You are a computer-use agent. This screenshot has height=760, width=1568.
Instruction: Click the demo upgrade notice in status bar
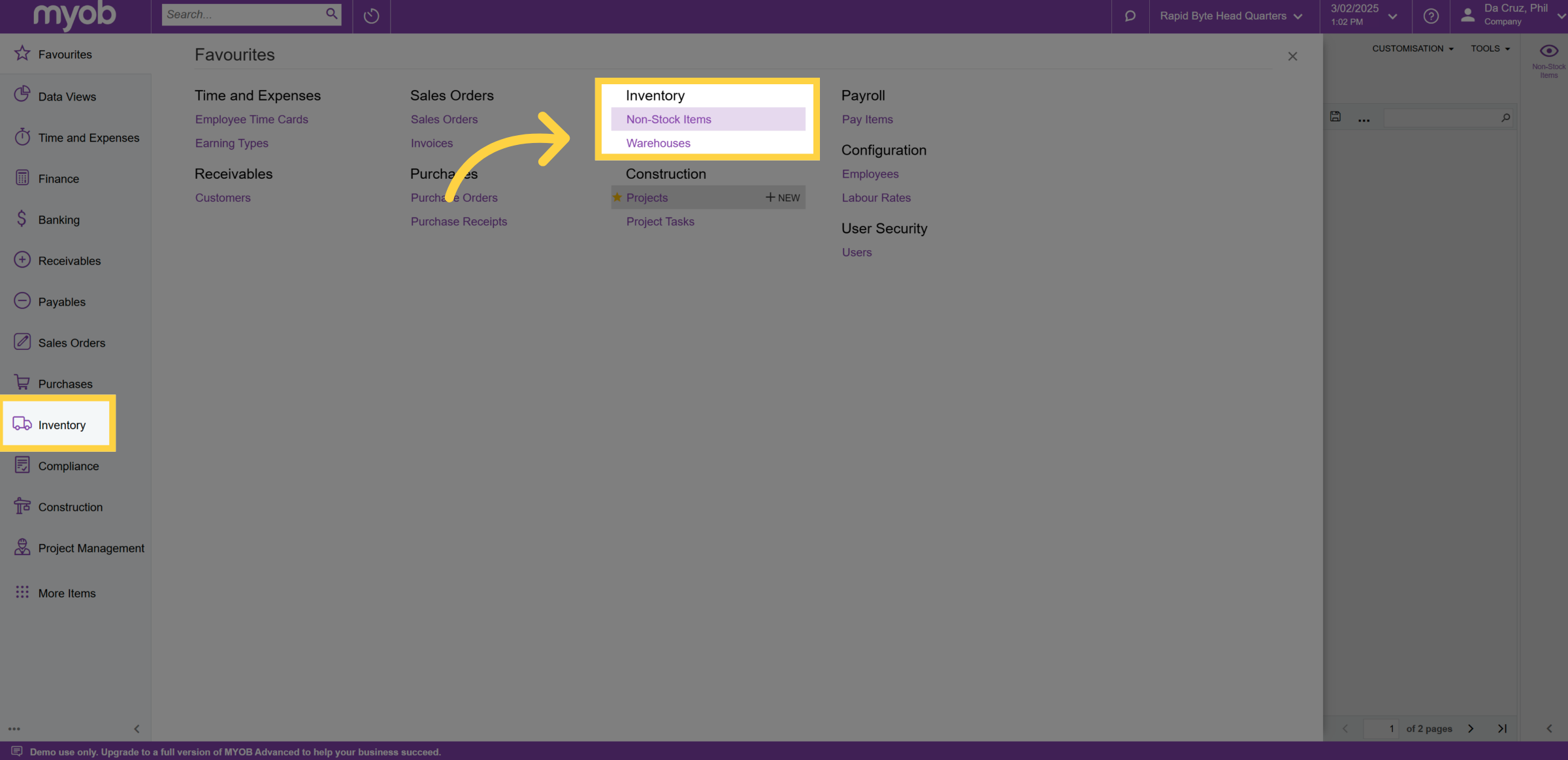[235, 752]
